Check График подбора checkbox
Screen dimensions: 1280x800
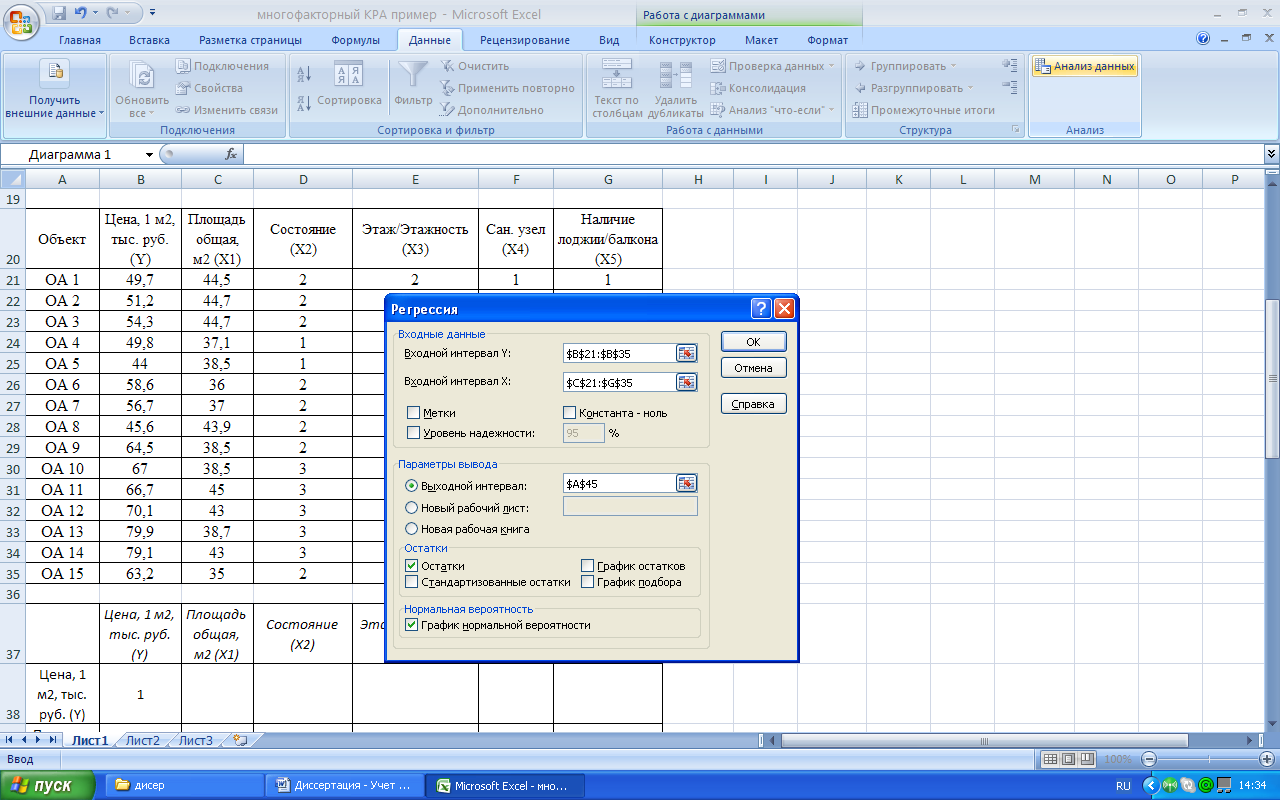(588, 582)
